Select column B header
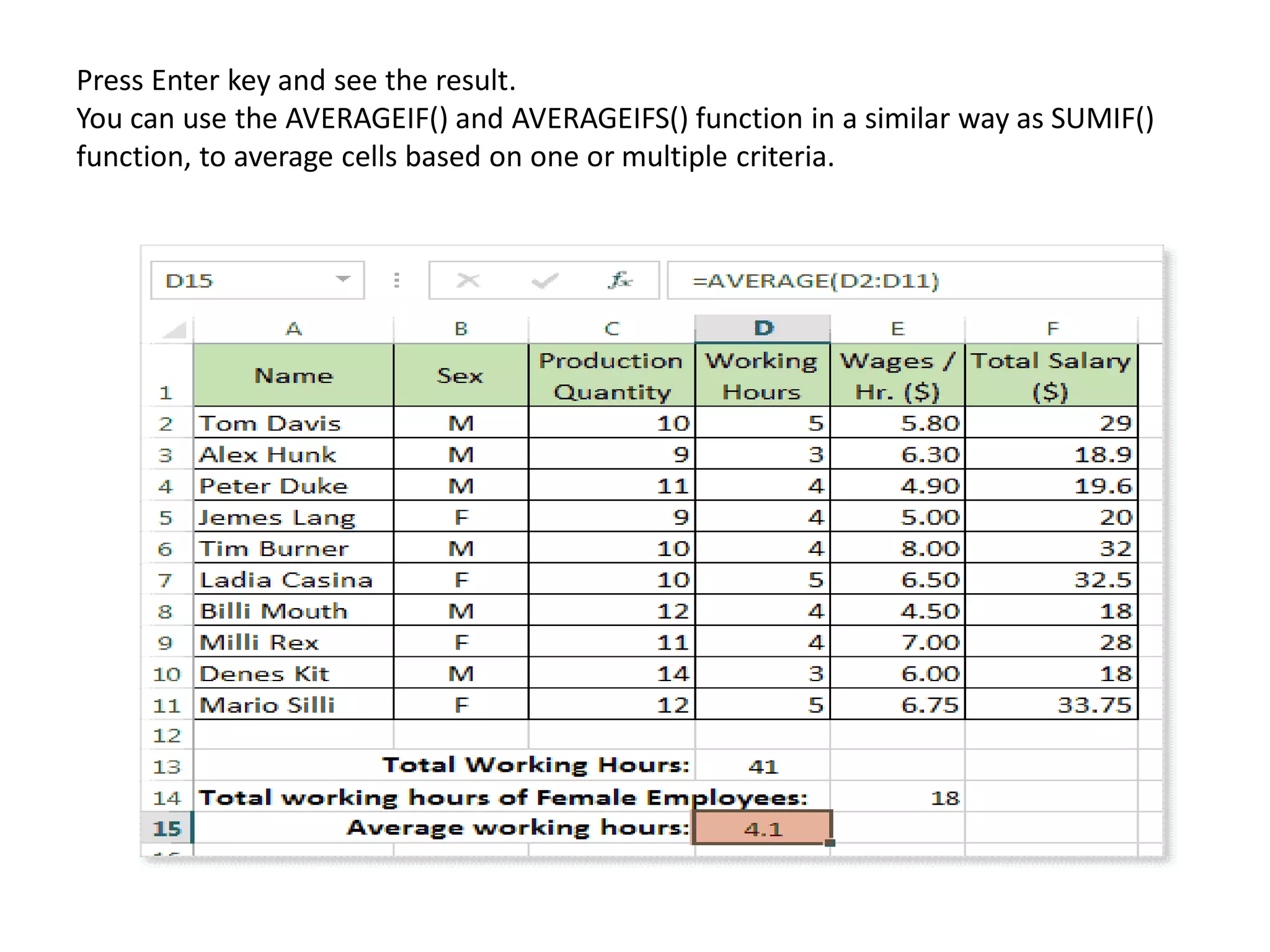Screen dimensions: 1270x952 (x=461, y=329)
